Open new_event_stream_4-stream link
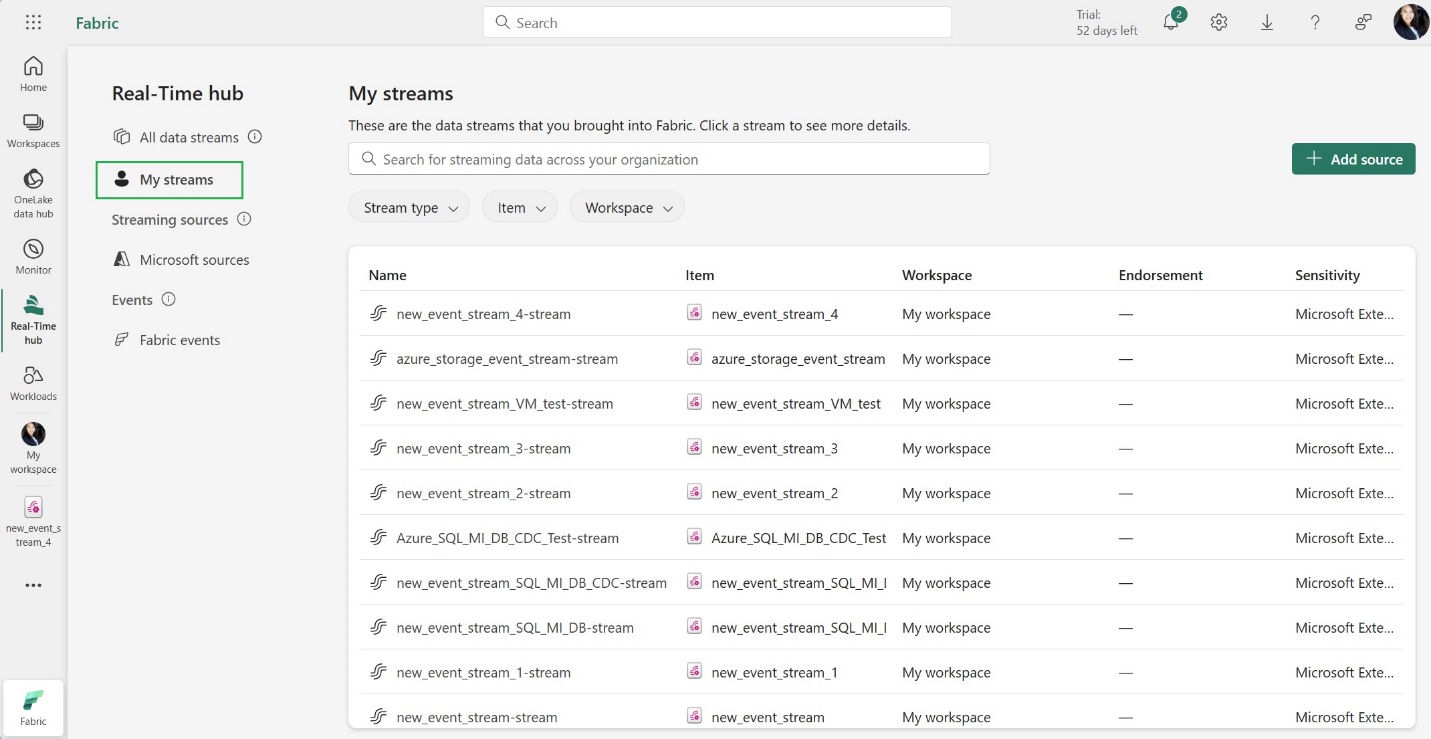Image resolution: width=1431 pixels, height=739 pixels. point(483,314)
